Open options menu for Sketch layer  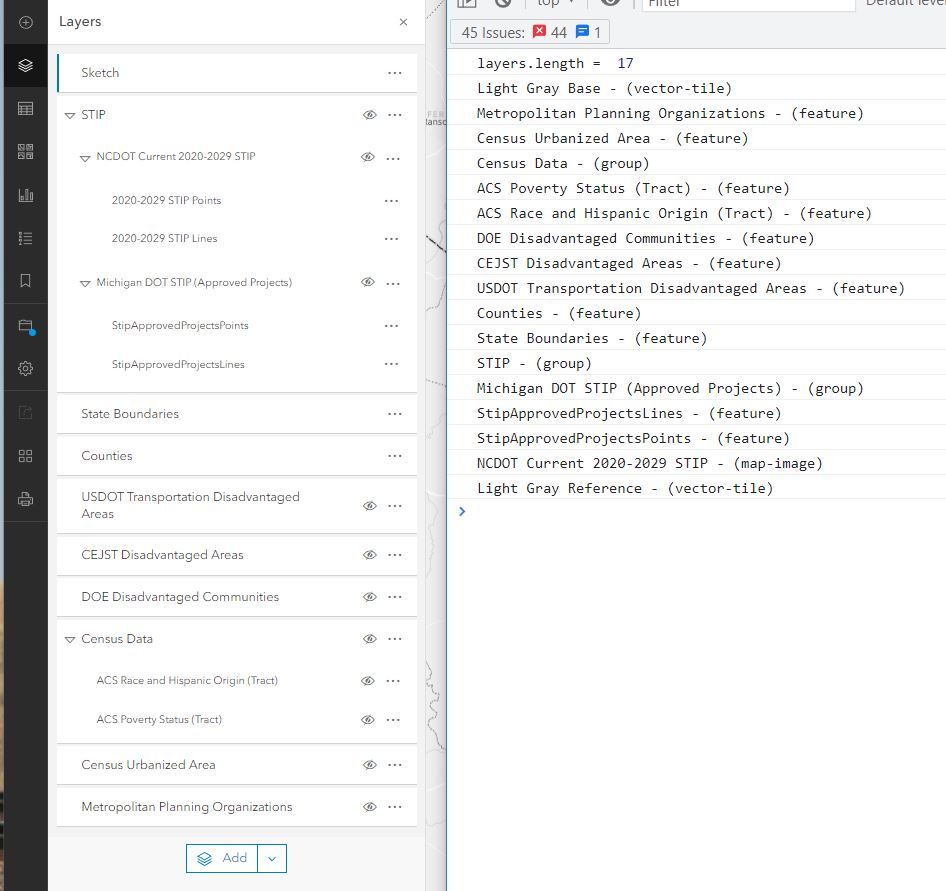tap(395, 73)
